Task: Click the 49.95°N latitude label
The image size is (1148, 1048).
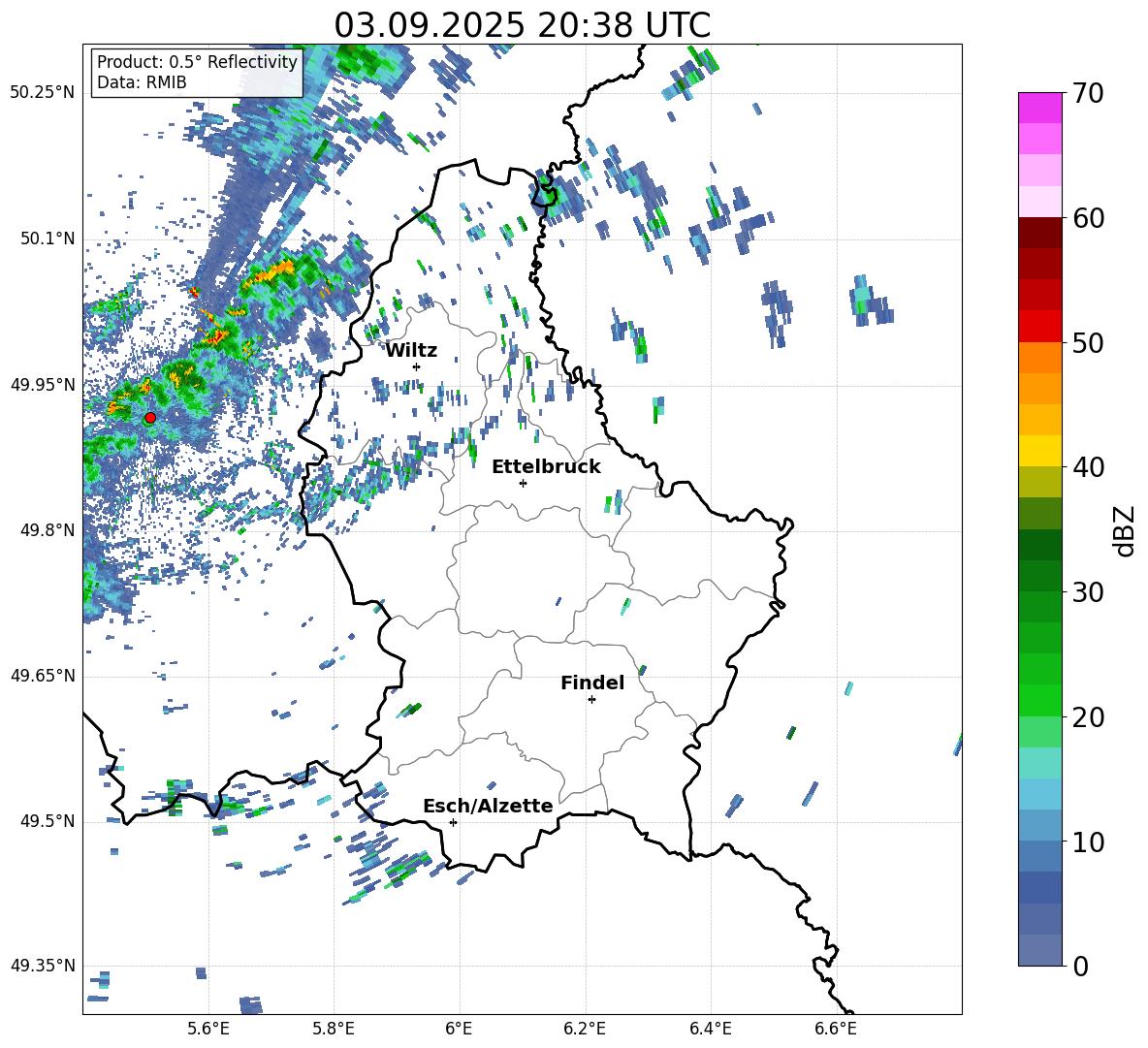Action: [42, 385]
